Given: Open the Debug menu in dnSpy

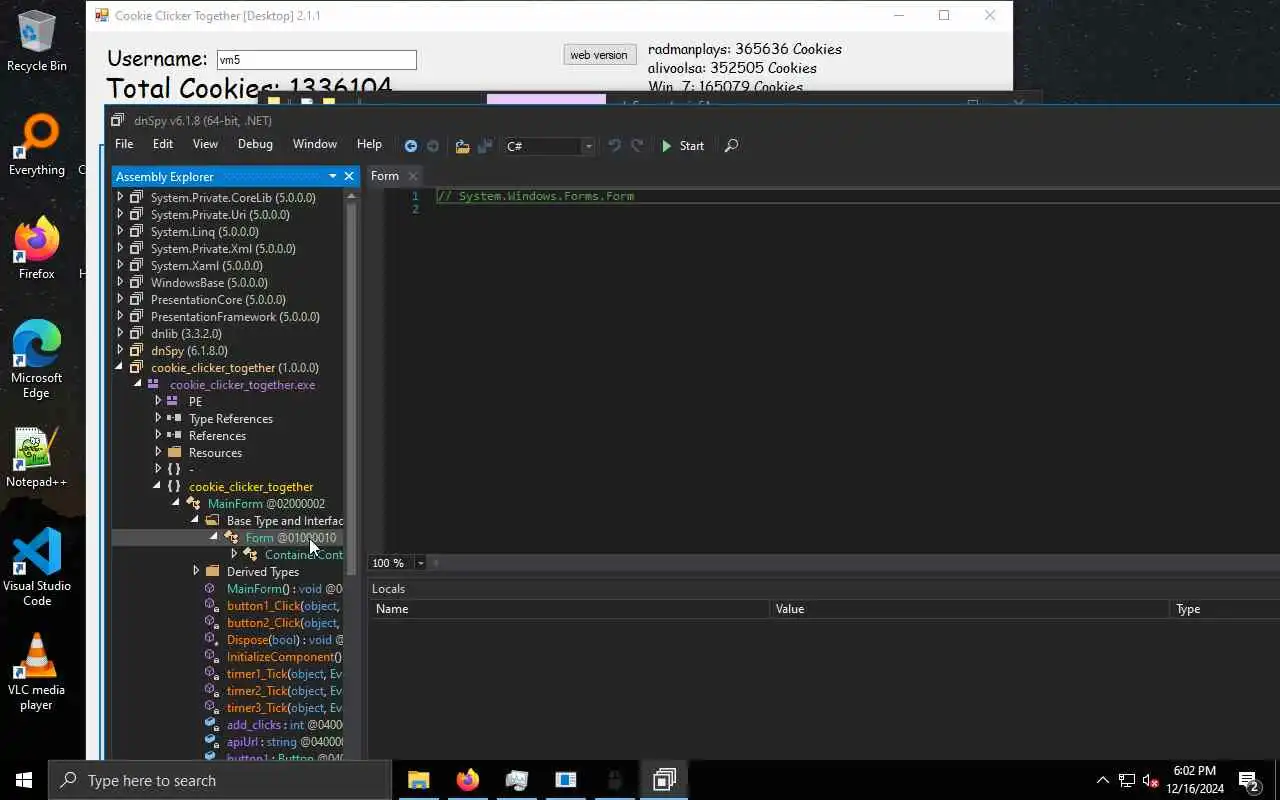Looking at the screenshot, I should [255, 144].
